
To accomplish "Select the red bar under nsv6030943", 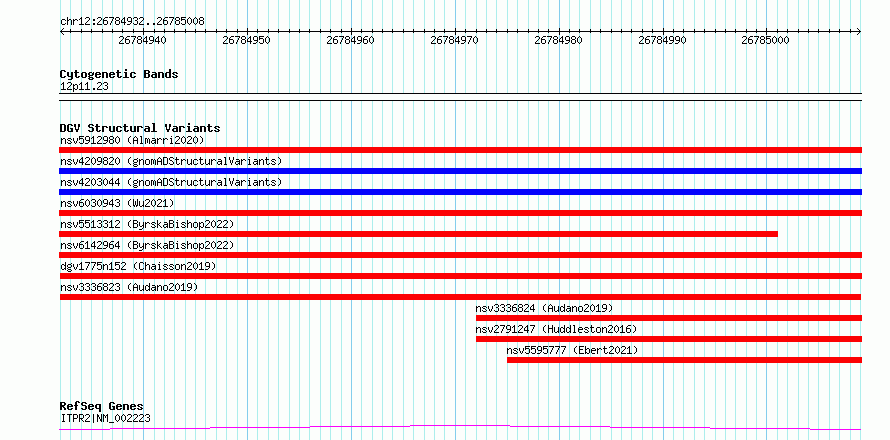I will coord(460,213).
